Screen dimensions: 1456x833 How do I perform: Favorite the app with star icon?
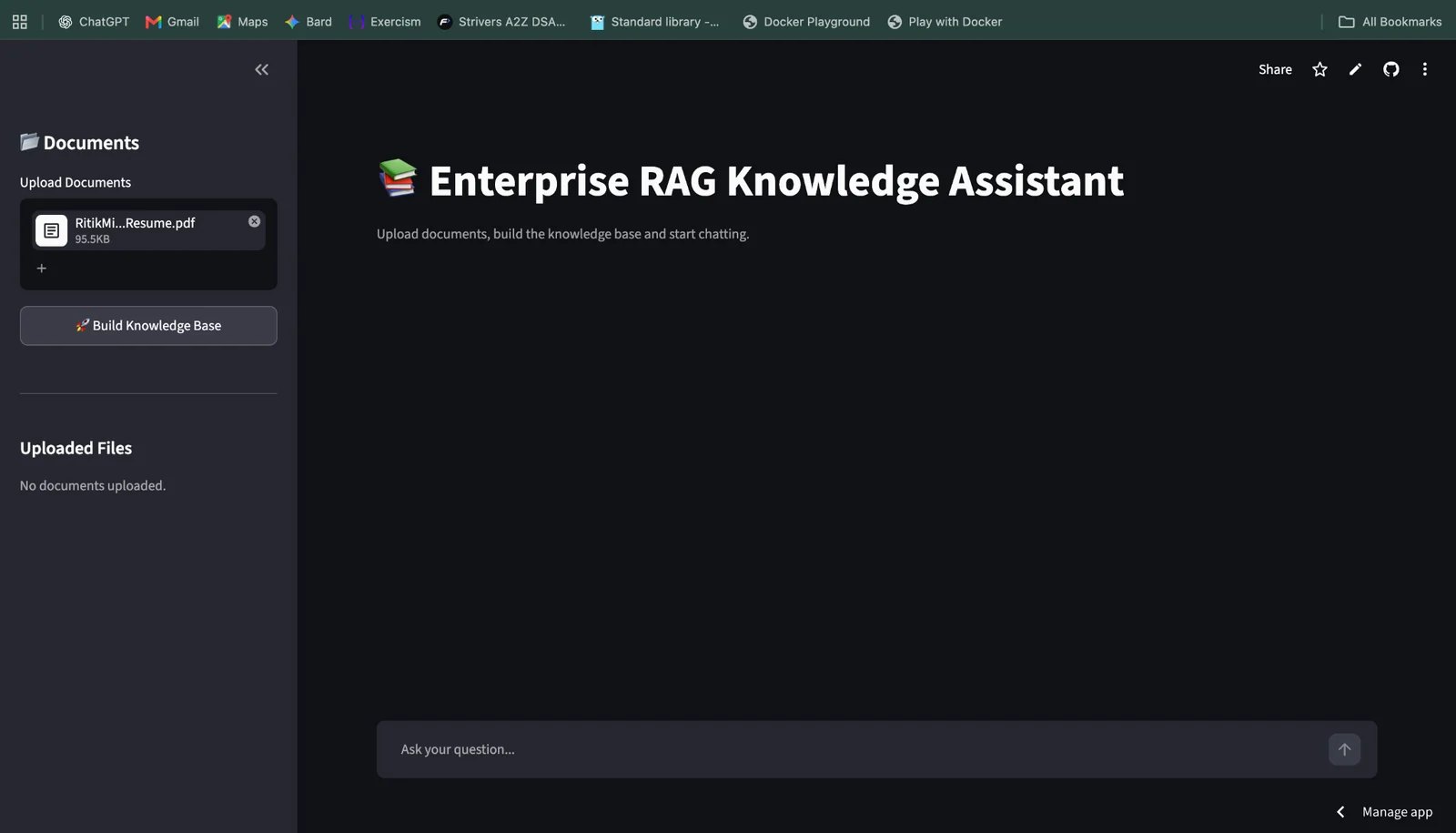tap(1319, 69)
